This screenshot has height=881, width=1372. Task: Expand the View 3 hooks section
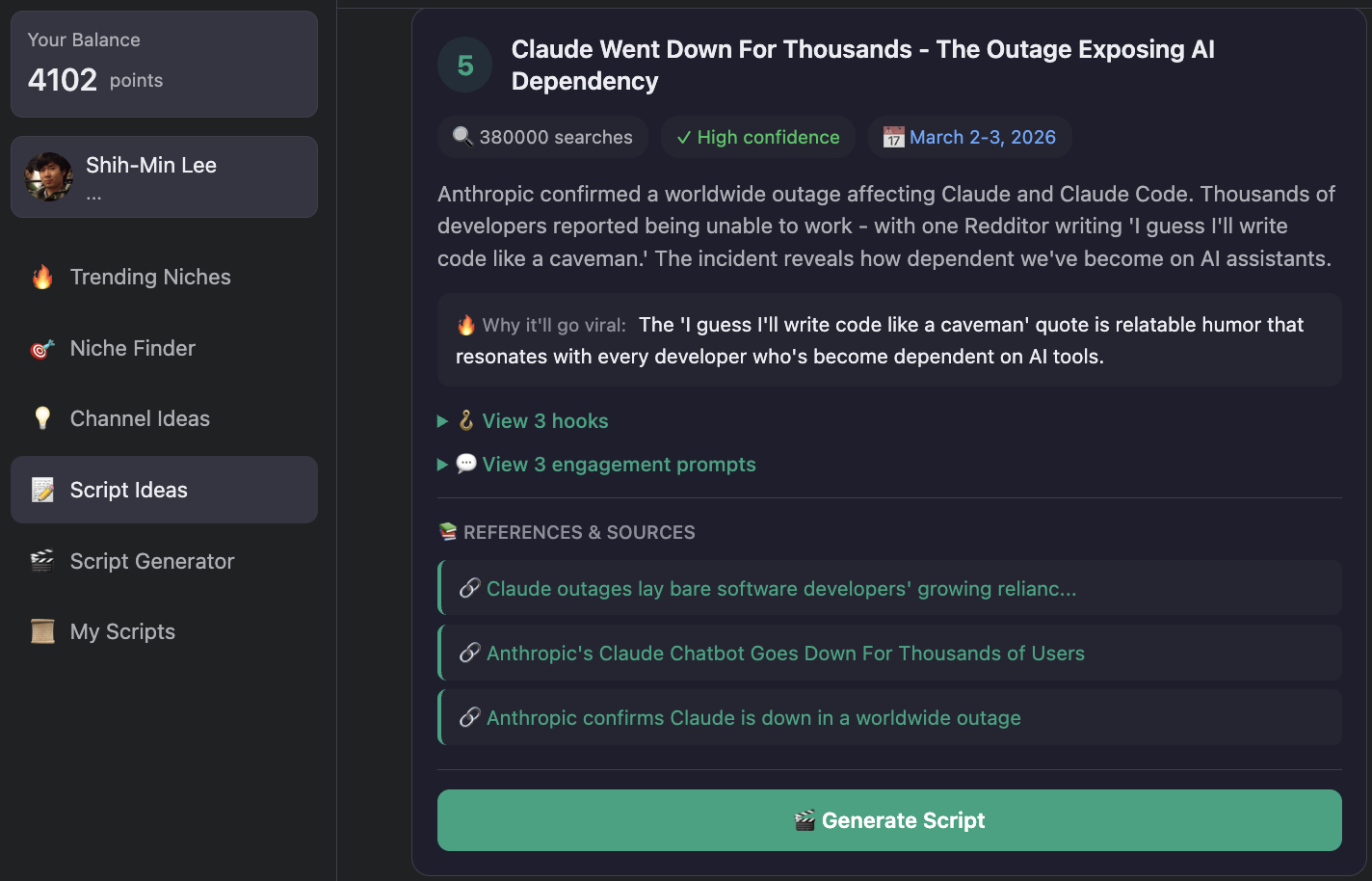[544, 421]
